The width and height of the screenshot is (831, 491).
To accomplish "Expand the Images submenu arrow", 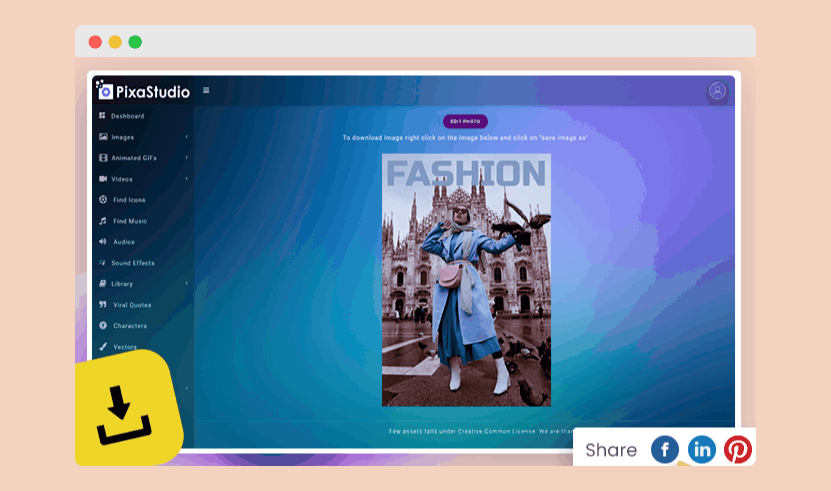I will click(186, 137).
